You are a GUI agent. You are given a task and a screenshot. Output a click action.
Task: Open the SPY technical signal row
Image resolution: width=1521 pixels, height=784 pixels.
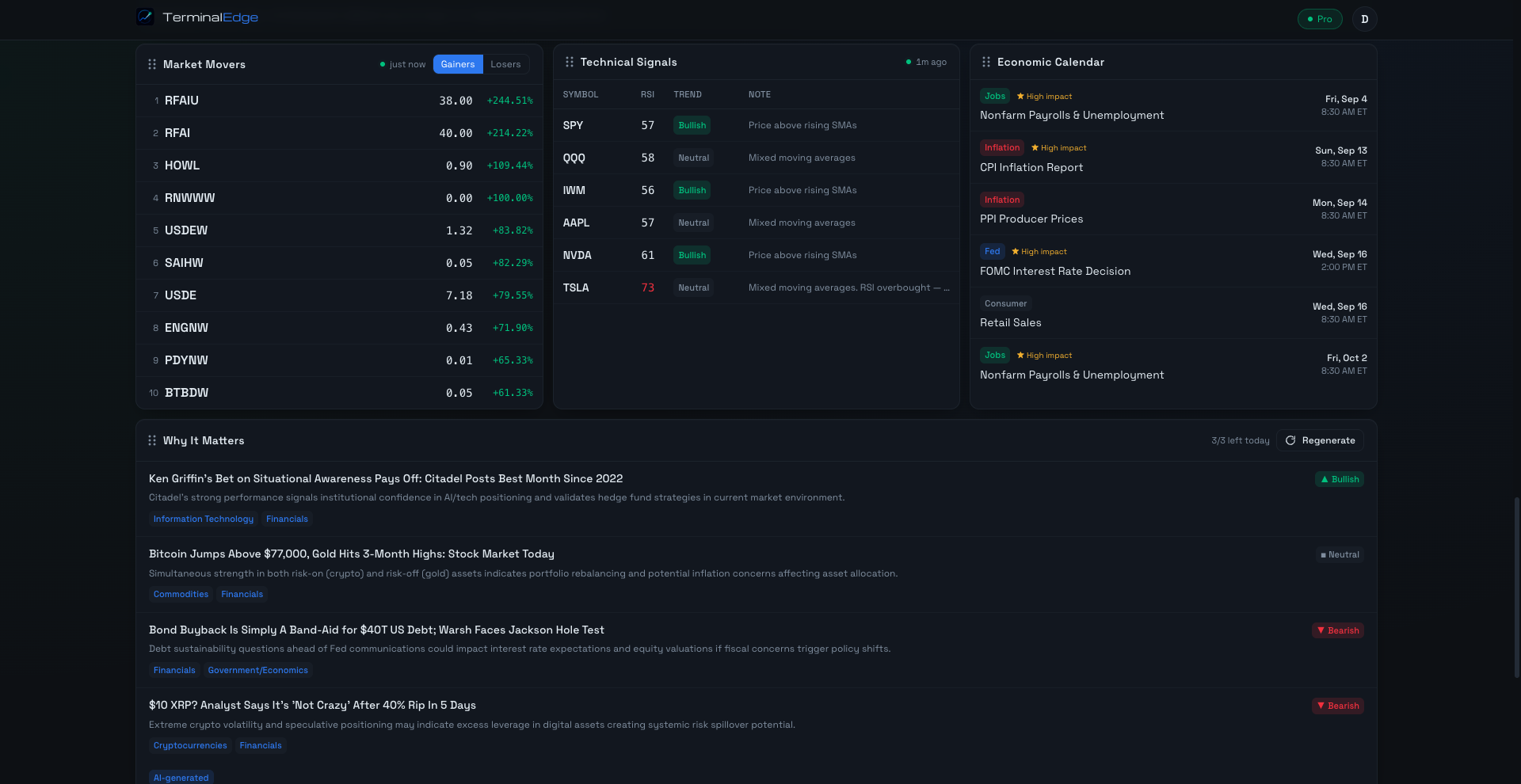tap(757, 125)
